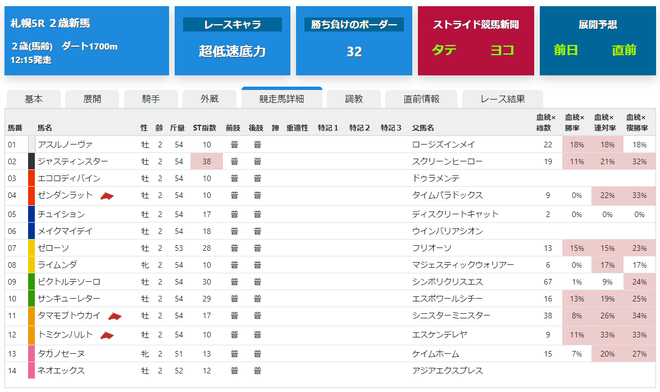Click the blue frame color swatch of row 05
The width and height of the screenshot is (660, 392).
31,214
